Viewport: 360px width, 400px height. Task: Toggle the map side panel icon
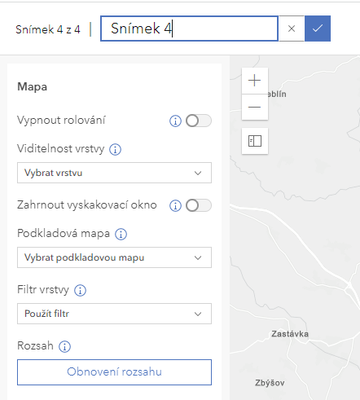coord(255,141)
